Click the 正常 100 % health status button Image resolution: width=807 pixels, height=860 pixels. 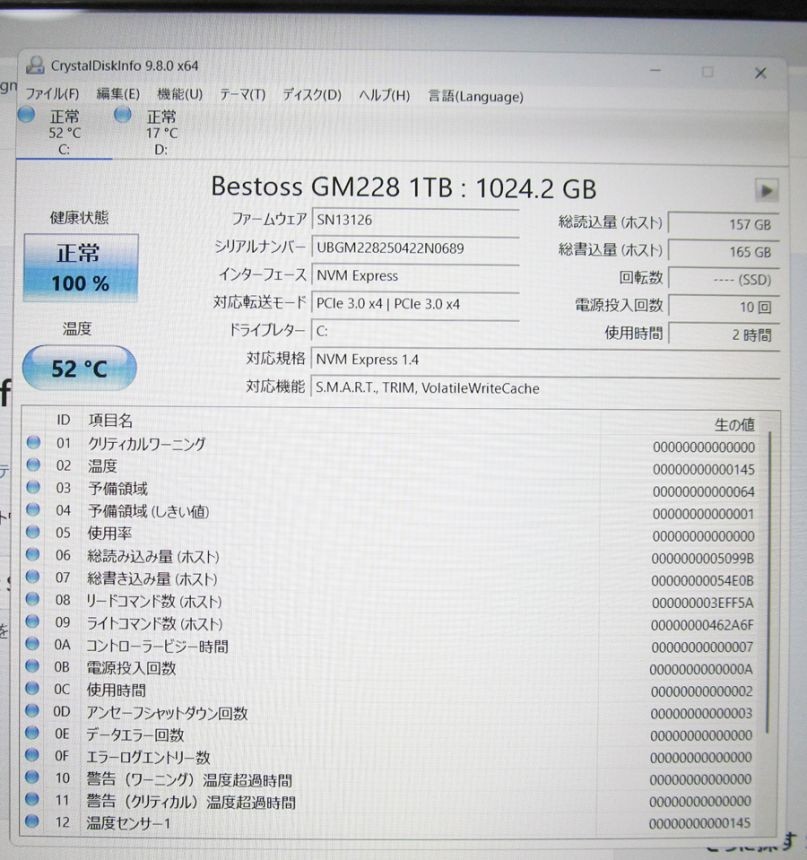click(x=81, y=268)
